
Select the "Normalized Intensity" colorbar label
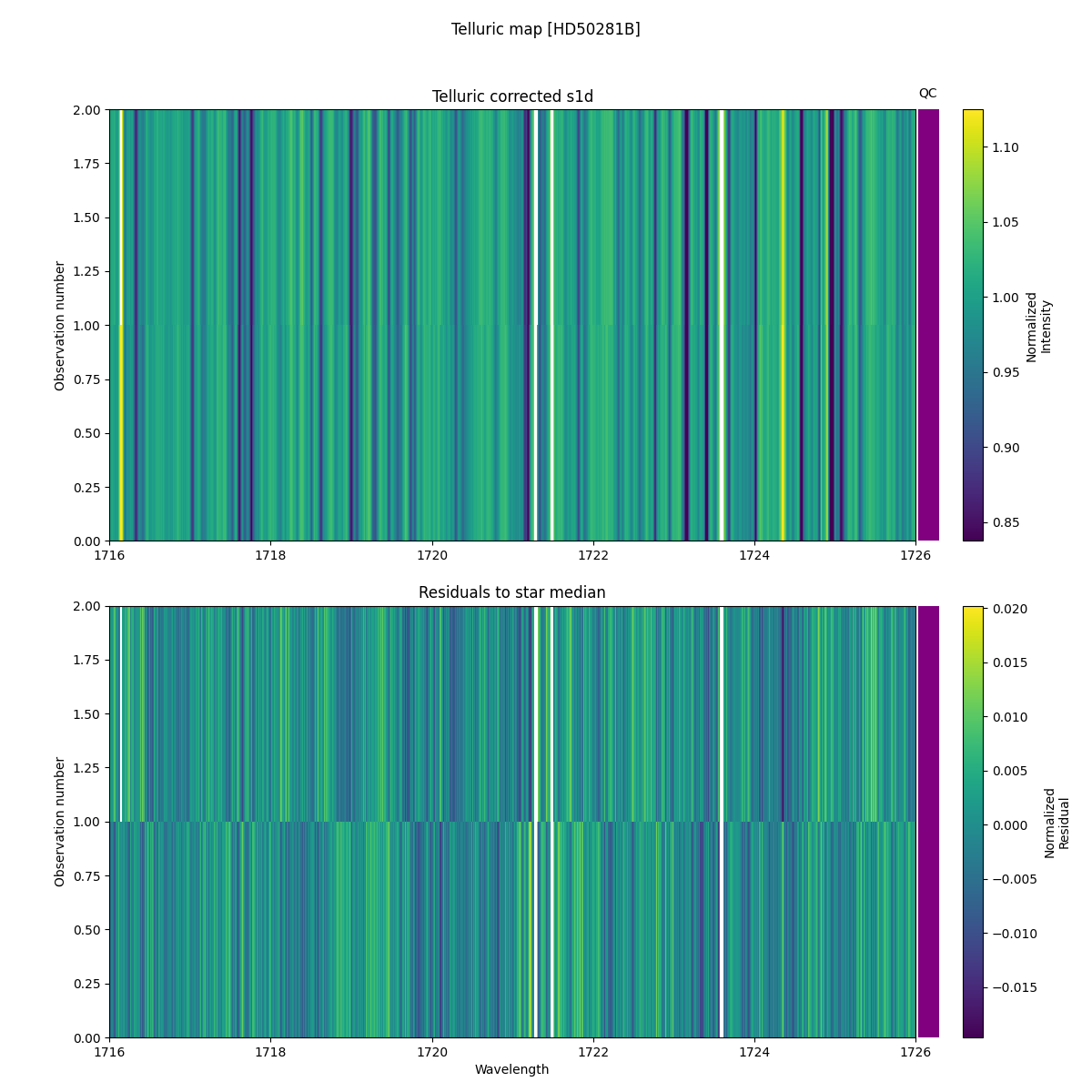[1038, 326]
